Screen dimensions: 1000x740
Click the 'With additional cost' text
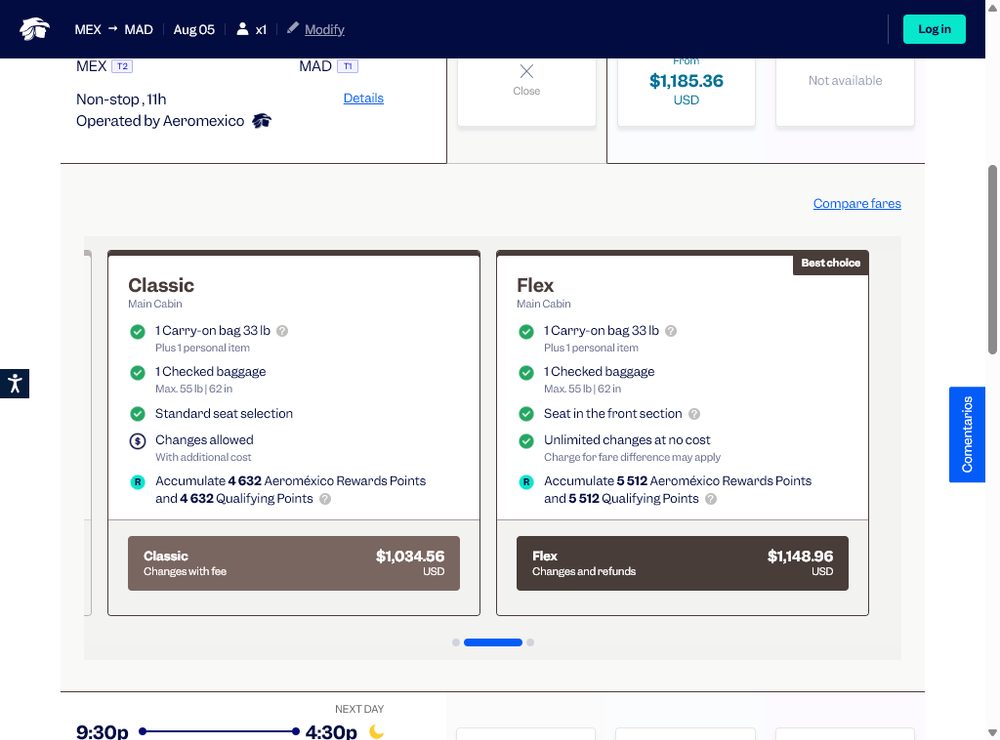(x=203, y=457)
